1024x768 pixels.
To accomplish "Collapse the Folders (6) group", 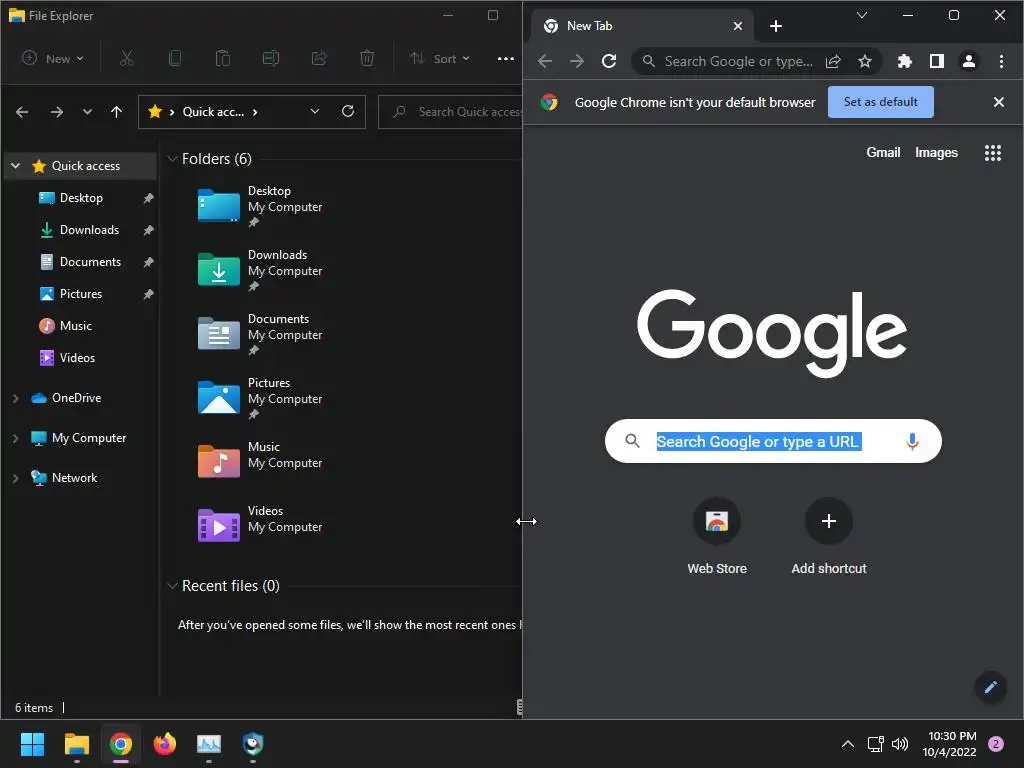I will 172,159.
